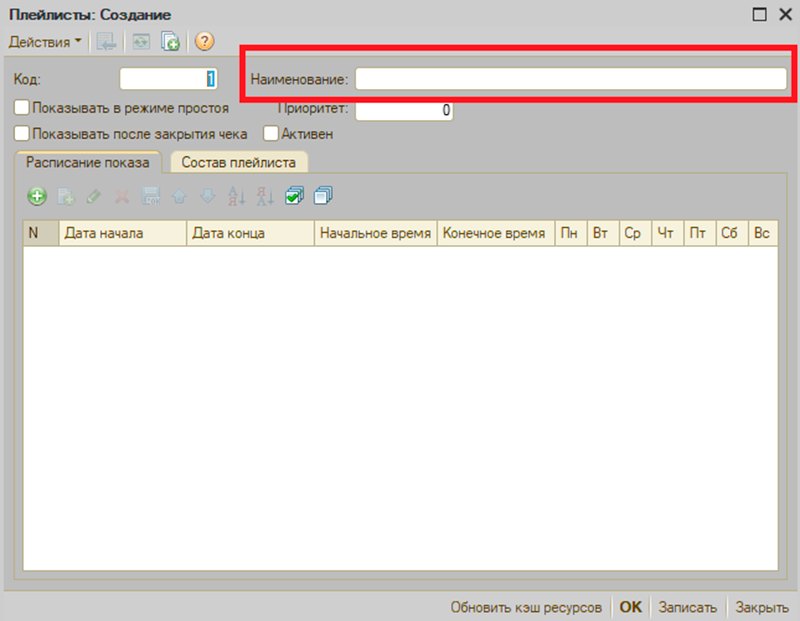
Task: Open the Действия dropdown menu
Action: point(45,42)
